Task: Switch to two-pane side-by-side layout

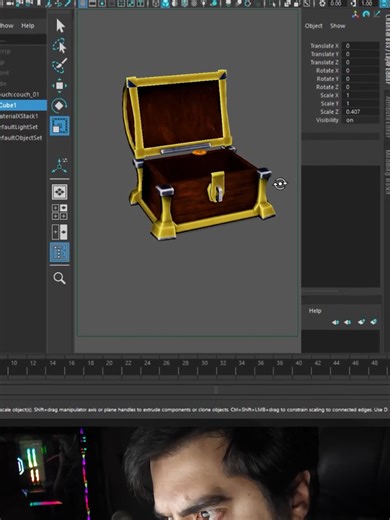Action: (60, 232)
